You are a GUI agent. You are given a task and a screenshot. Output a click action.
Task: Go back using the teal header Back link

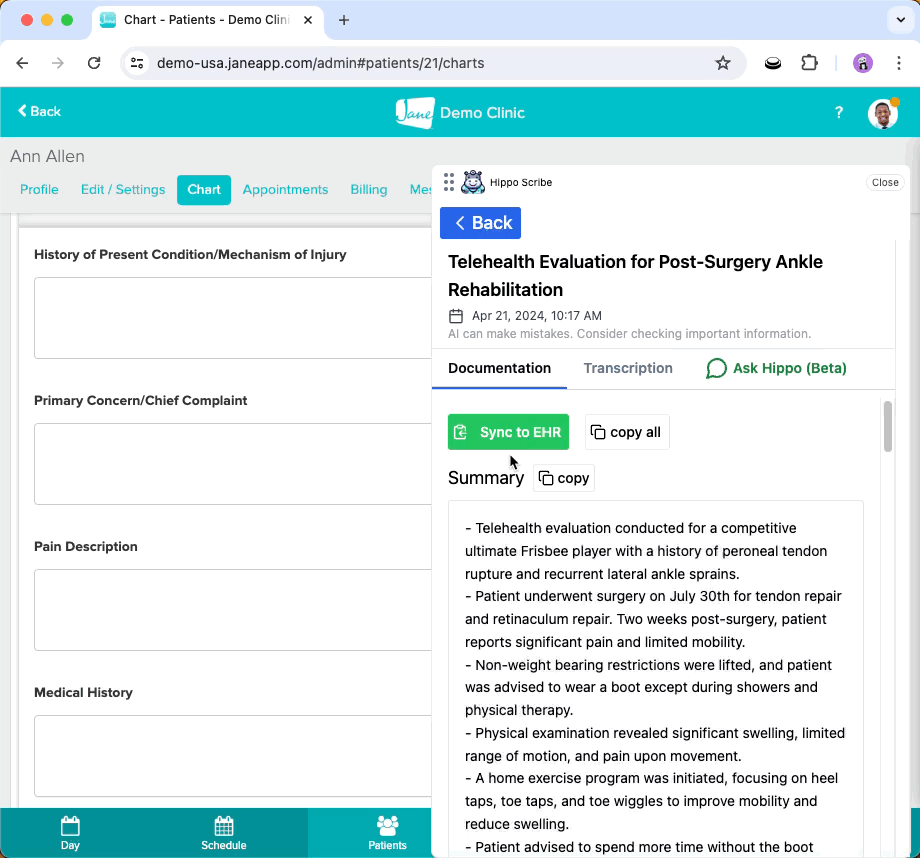click(x=39, y=112)
